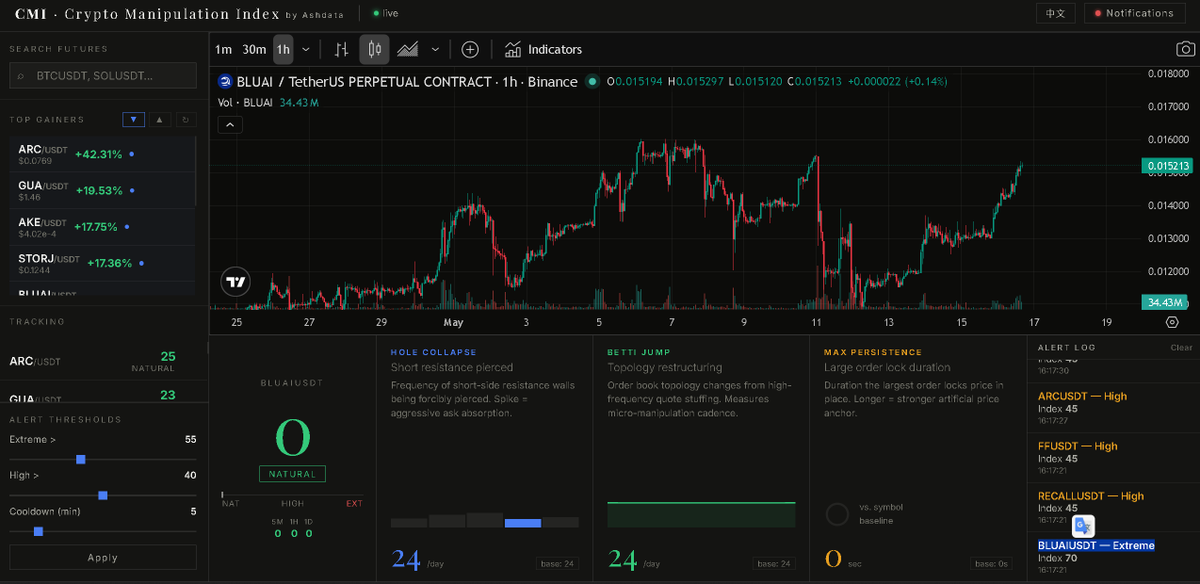This screenshot has width=1200, height=584.
Task: Click the BLUAI coin logo icon
Action: coord(226,82)
